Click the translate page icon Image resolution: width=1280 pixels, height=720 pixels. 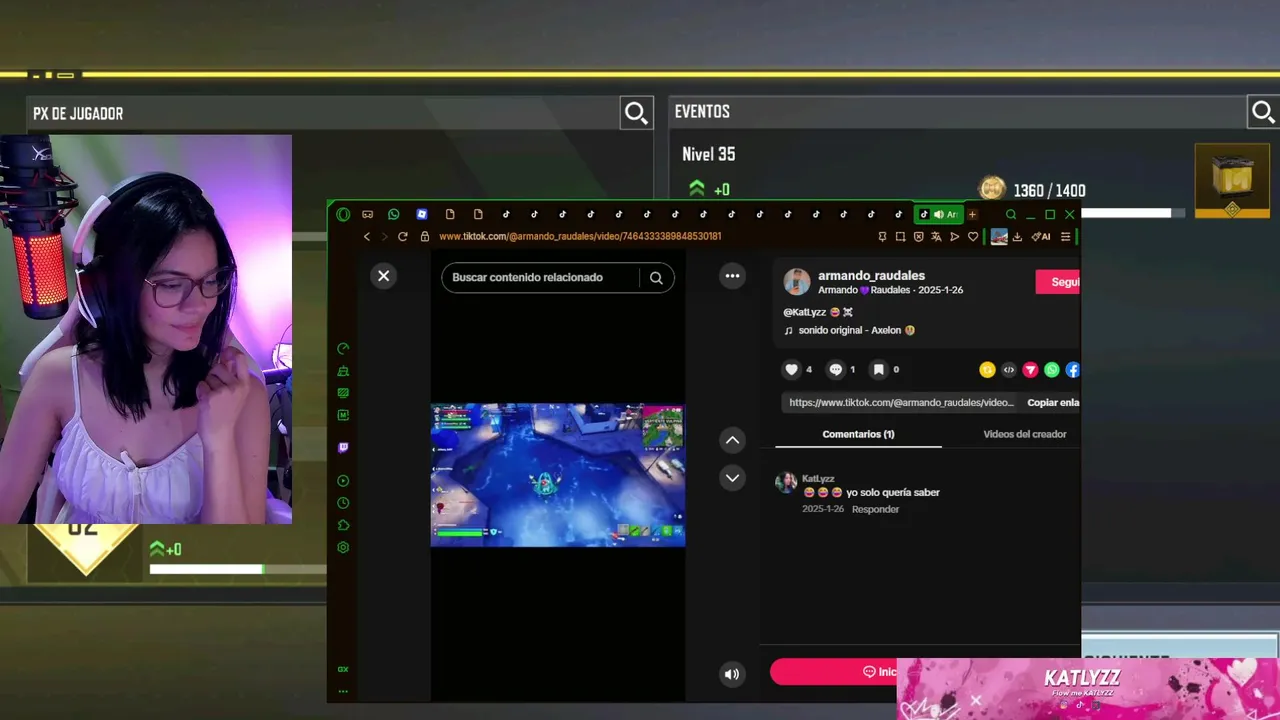pos(936,237)
